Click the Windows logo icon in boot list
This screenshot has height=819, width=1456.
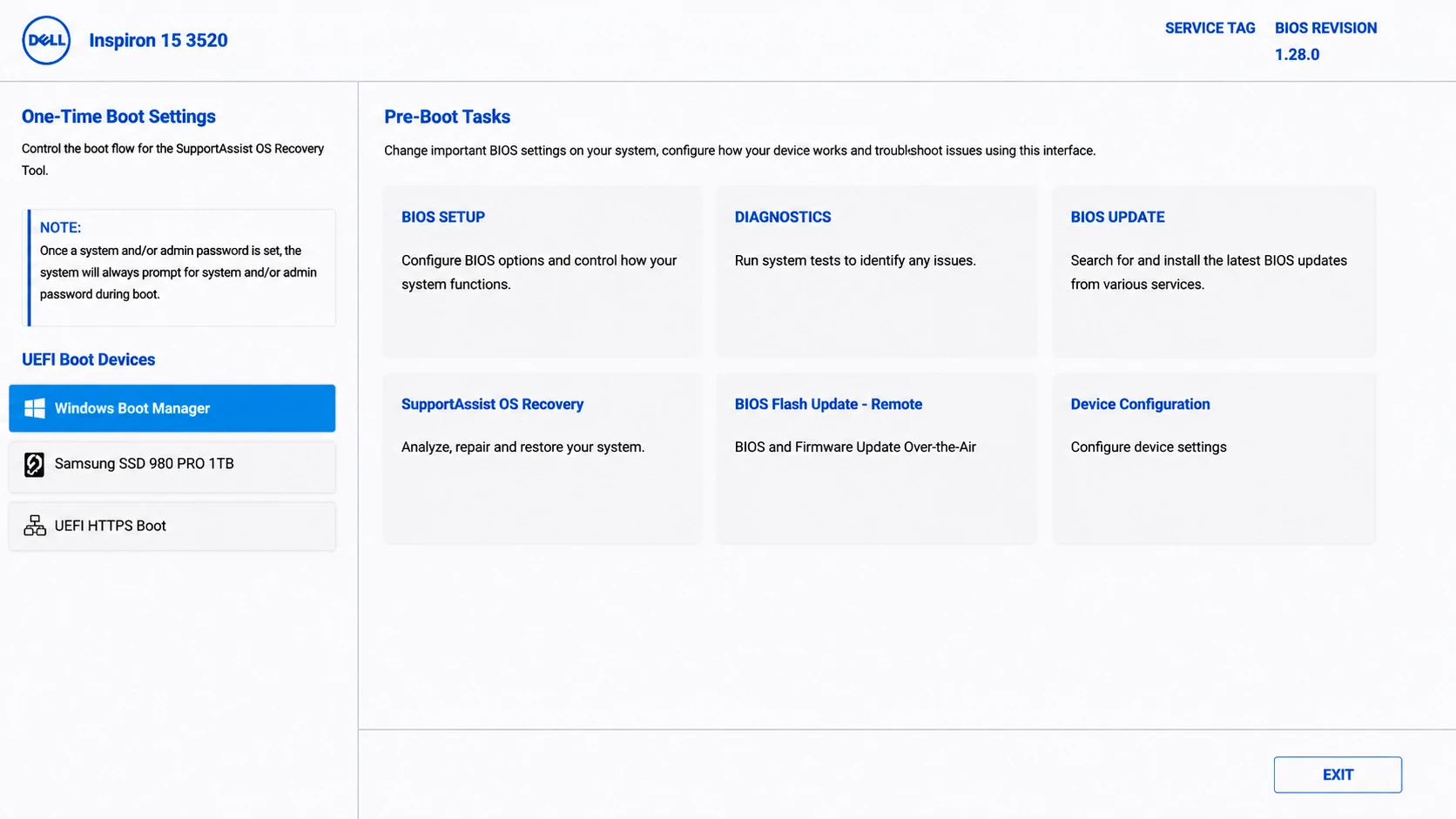[35, 408]
